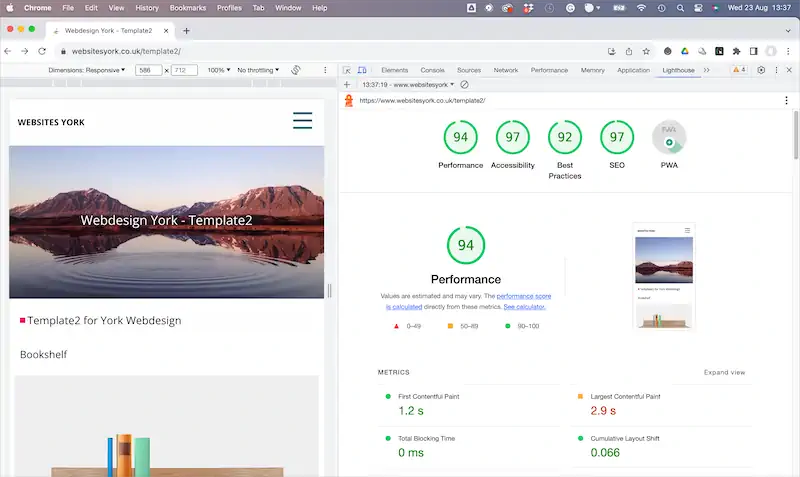Open the Apple menu
Image resolution: width=800 pixels, height=477 pixels.
10,8
